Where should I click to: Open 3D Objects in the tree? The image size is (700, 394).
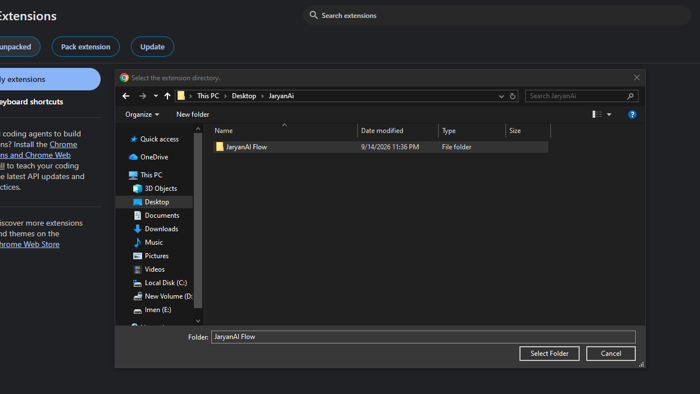[155, 188]
